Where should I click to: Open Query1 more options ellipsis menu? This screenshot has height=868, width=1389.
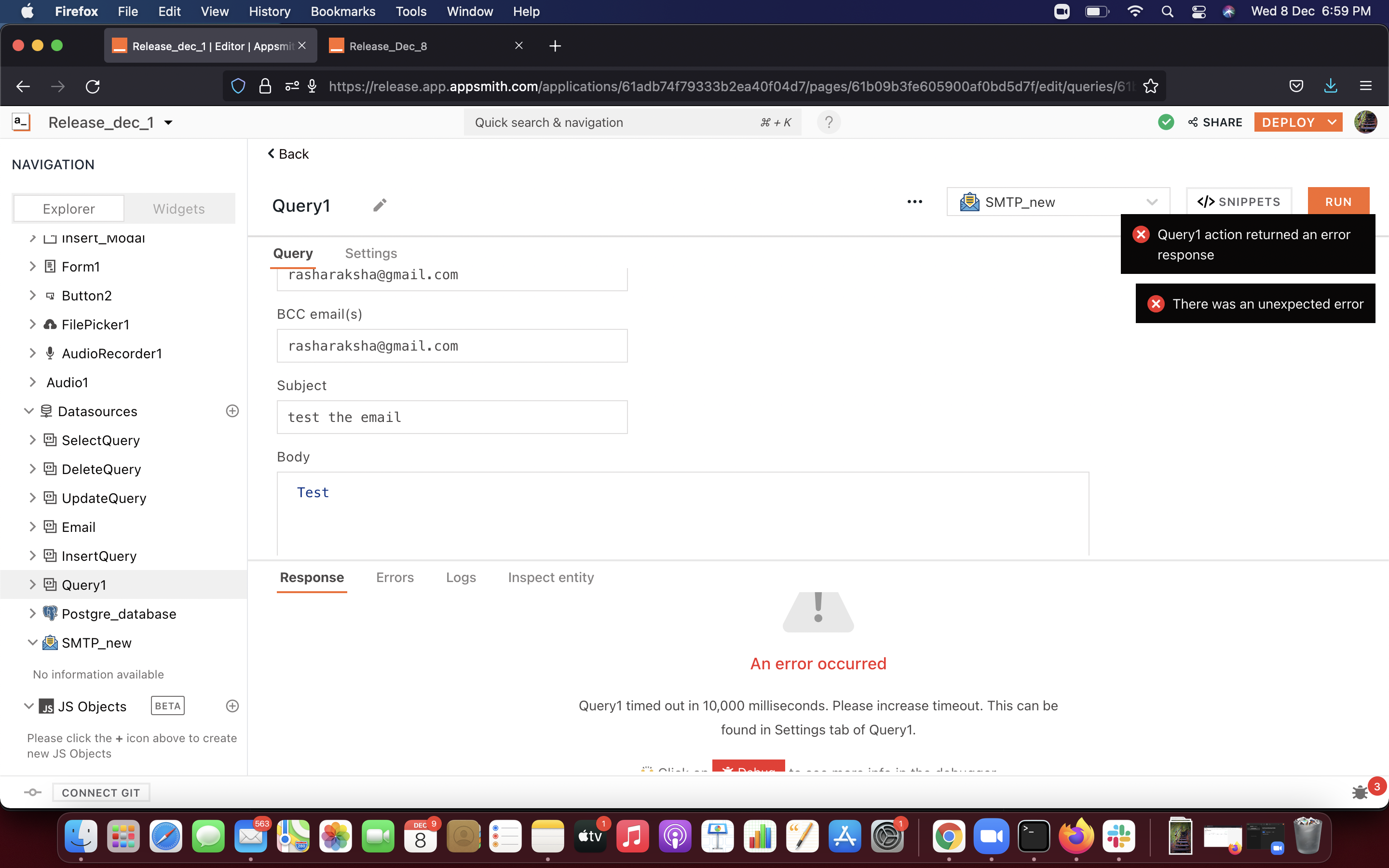(914, 202)
